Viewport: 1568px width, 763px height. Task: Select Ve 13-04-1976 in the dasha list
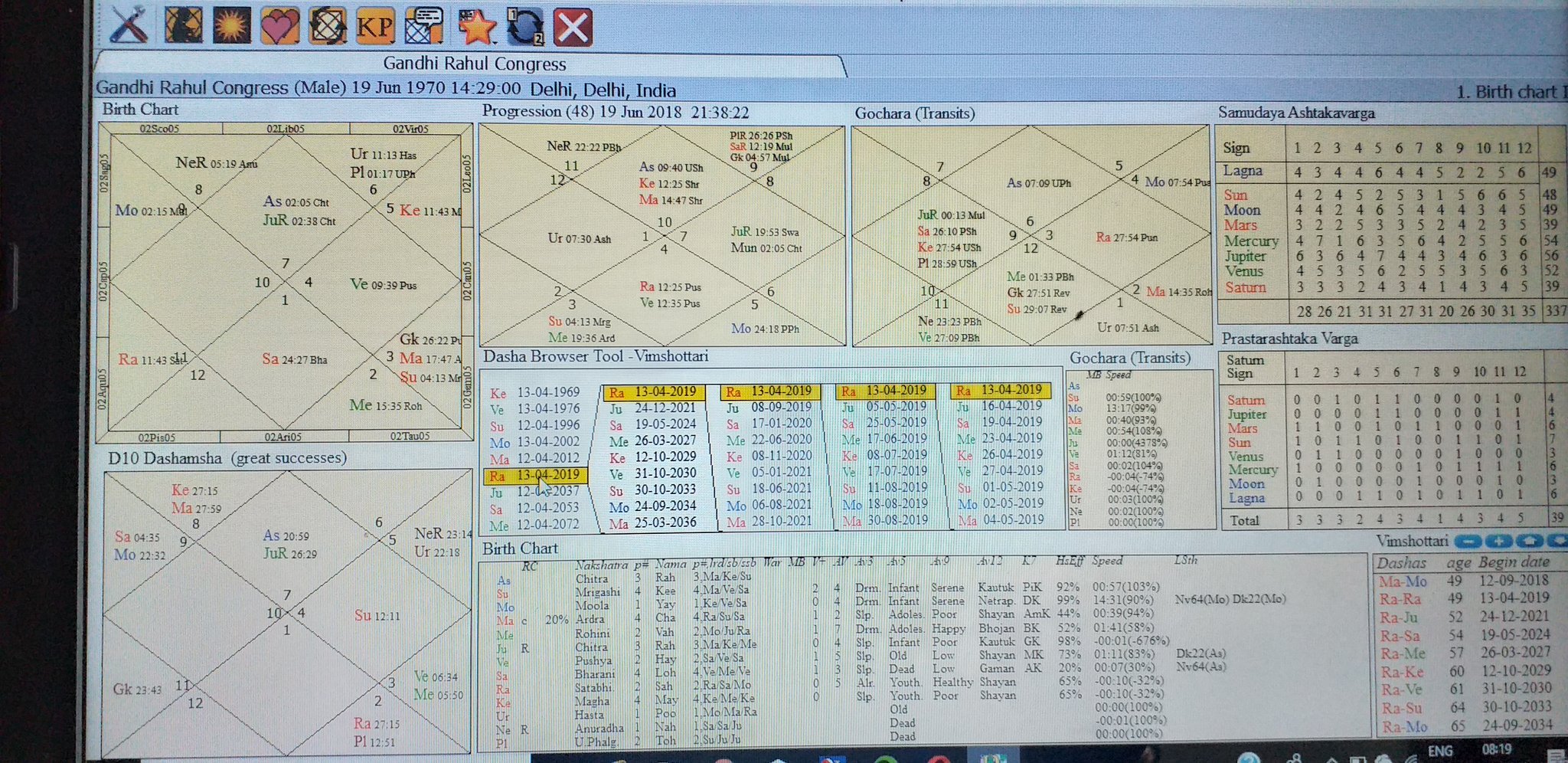point(534,410)
